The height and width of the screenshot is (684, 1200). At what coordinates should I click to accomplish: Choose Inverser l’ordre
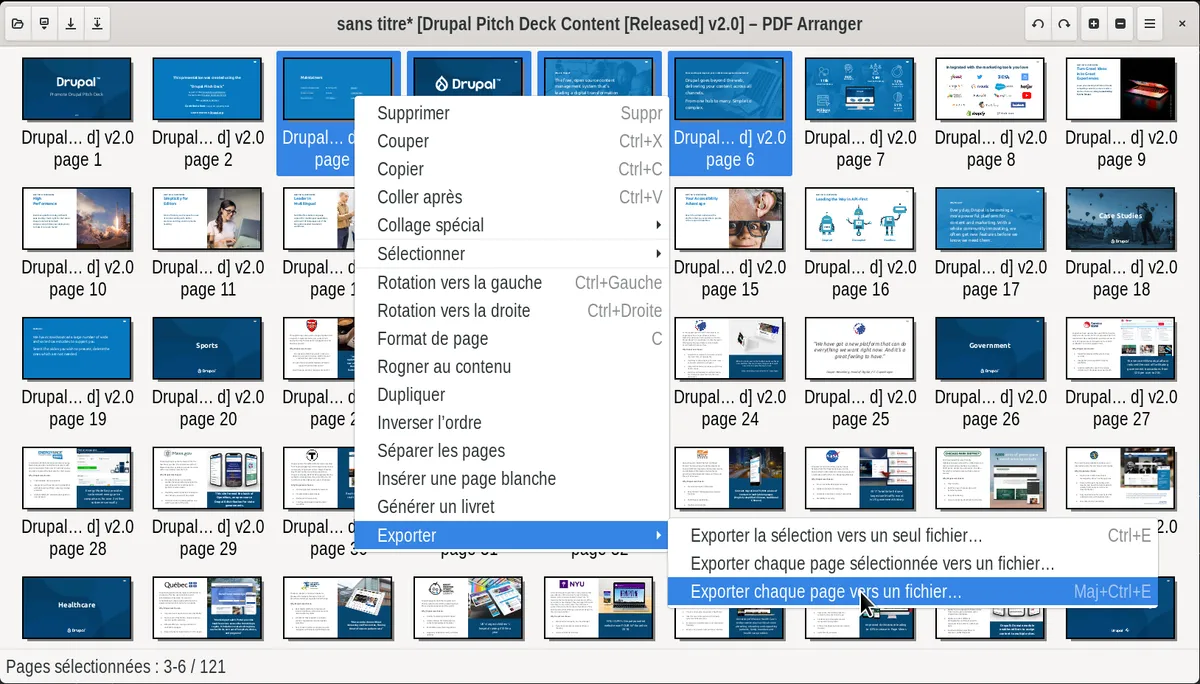click(512, 422)
